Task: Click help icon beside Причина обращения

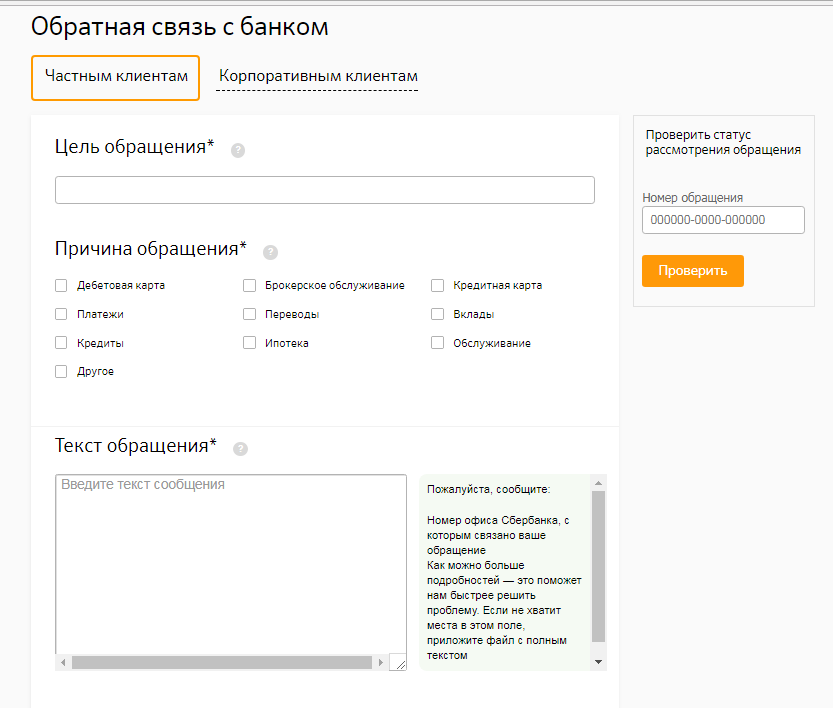Action: 270,253
